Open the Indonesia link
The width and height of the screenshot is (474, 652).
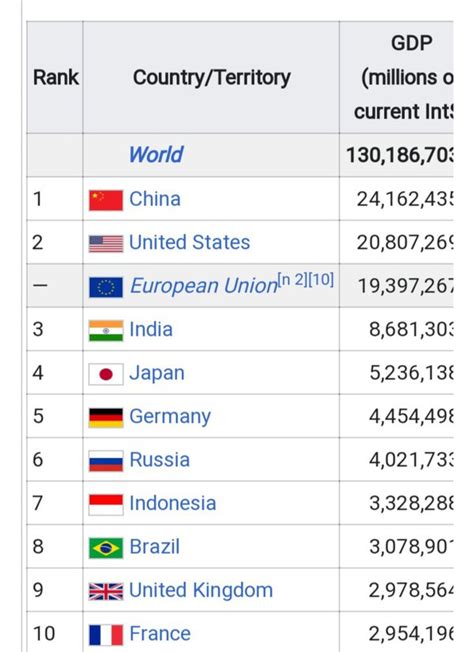[x=173, y=503]
